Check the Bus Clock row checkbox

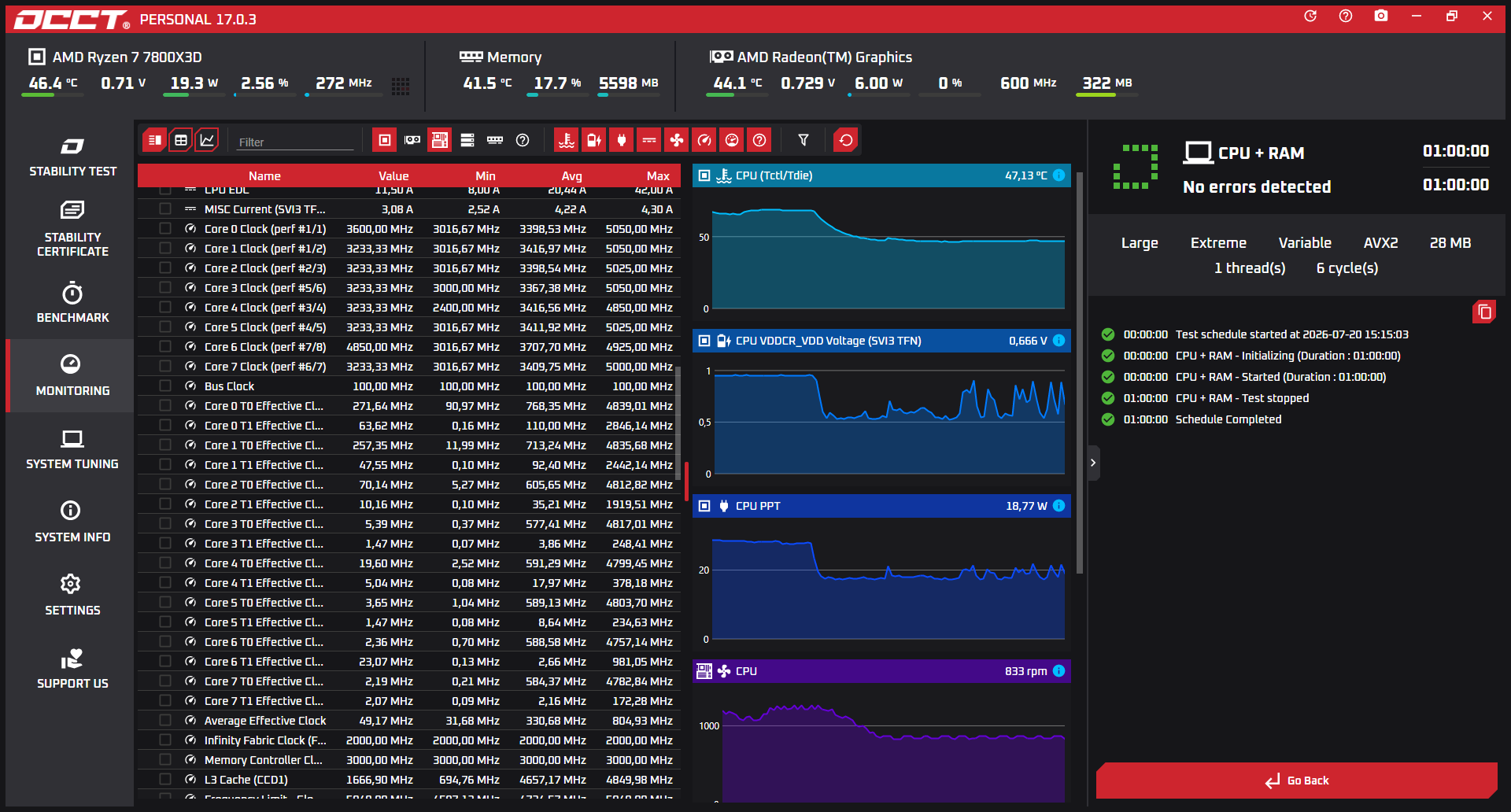[x=165, y=386]
